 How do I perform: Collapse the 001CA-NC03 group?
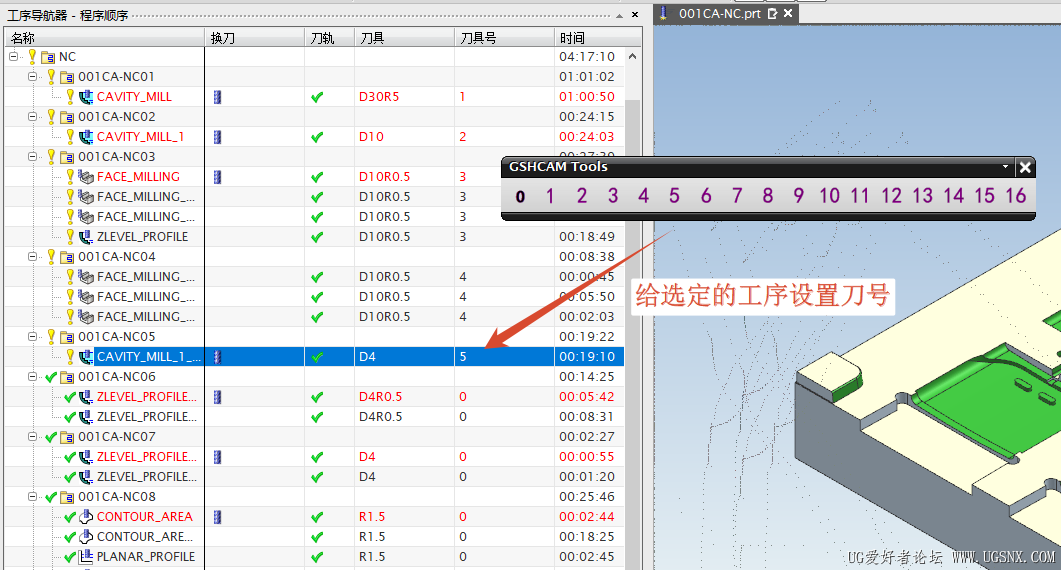pyautogui.click(x=32, y=156)
